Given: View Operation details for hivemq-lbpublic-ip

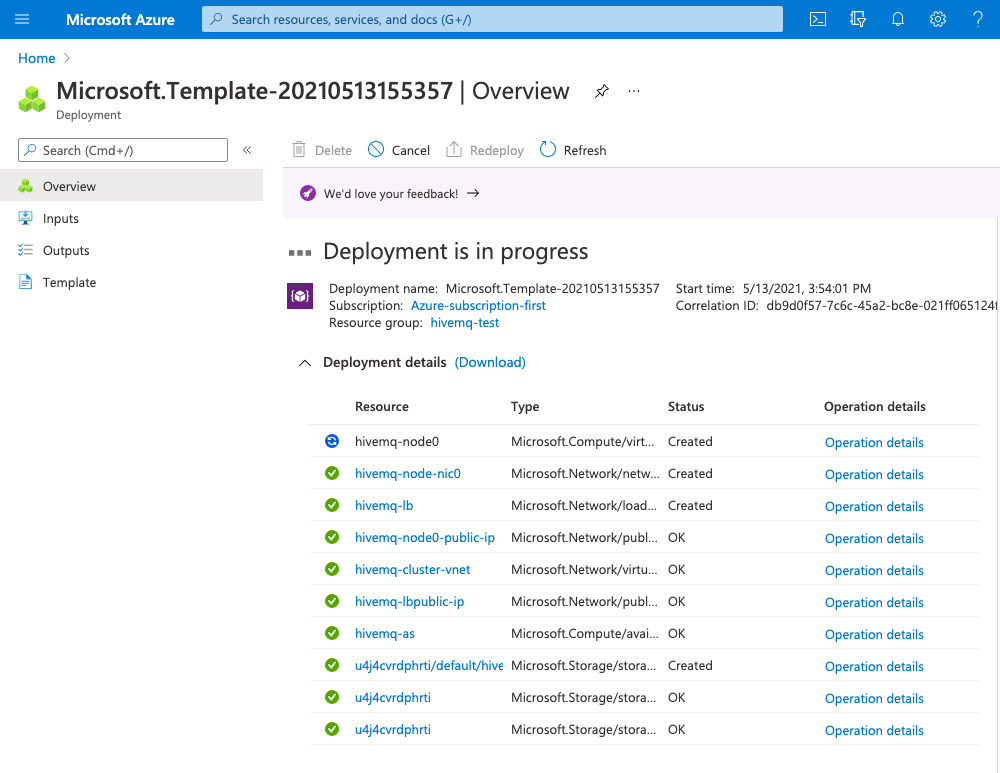Looking at the screenshot, I should pyautogui.click(x=874, y=602).
